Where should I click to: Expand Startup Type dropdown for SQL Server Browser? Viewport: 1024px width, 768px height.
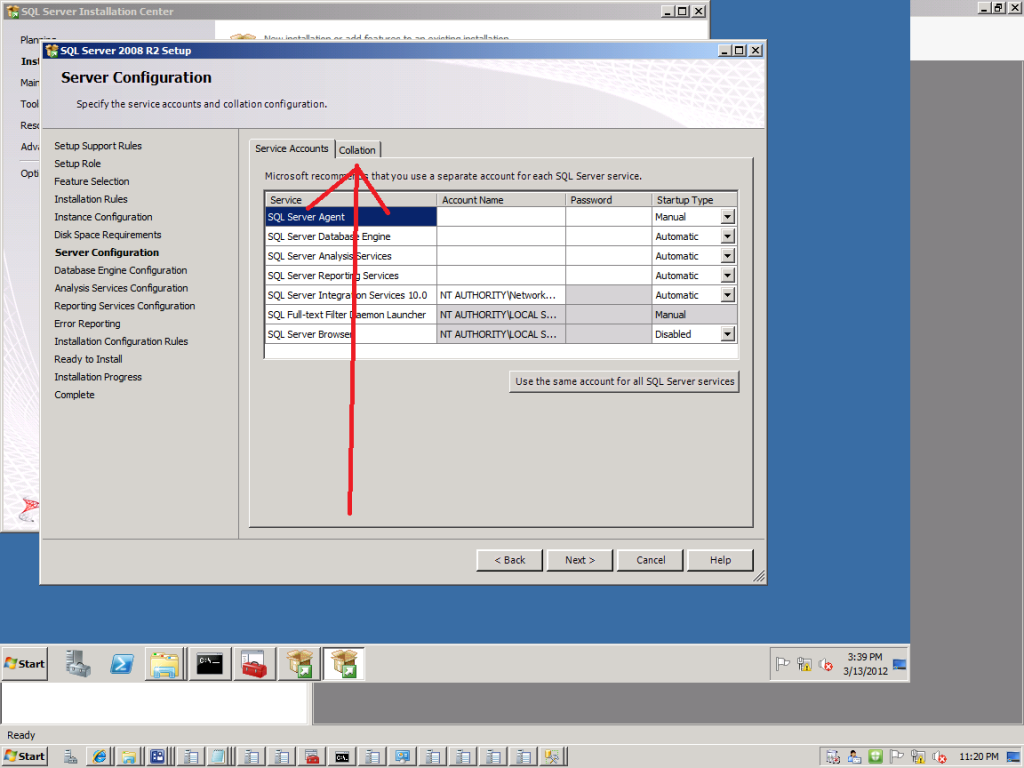pyautogui.click(x=728, y=335)
